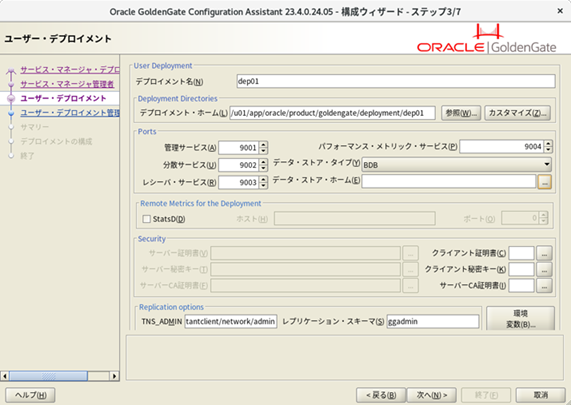The width and height of the screenshot is (571, 405).
Task: Open 環境変数(B) environment variables dialog
Action: pyautogui.click(x=520, y=318)
